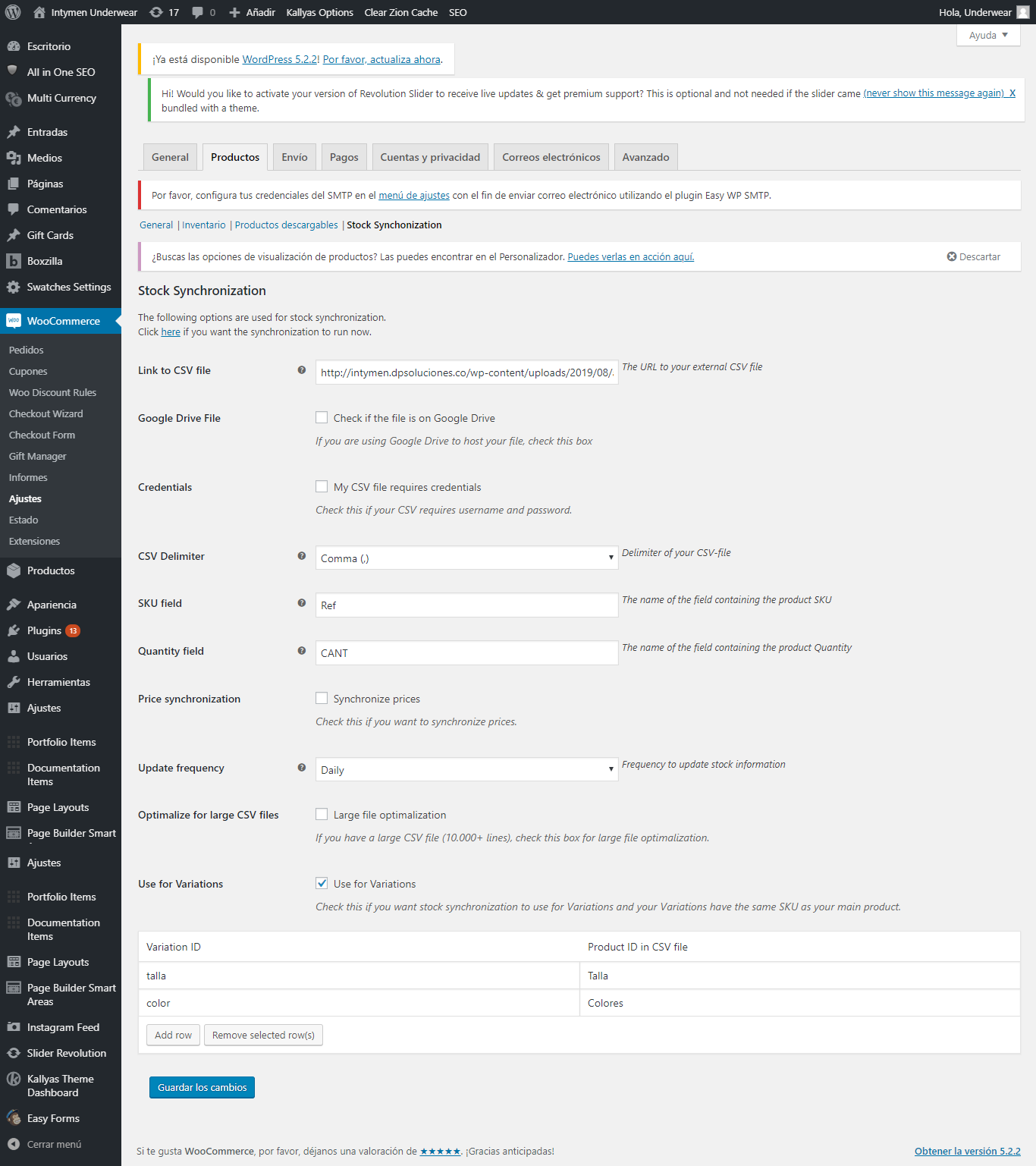The width and height of the screenshot is (1036, 1166).
Task: Open the CSV Delimiter dropdown
Action: (x=466, y=558)
